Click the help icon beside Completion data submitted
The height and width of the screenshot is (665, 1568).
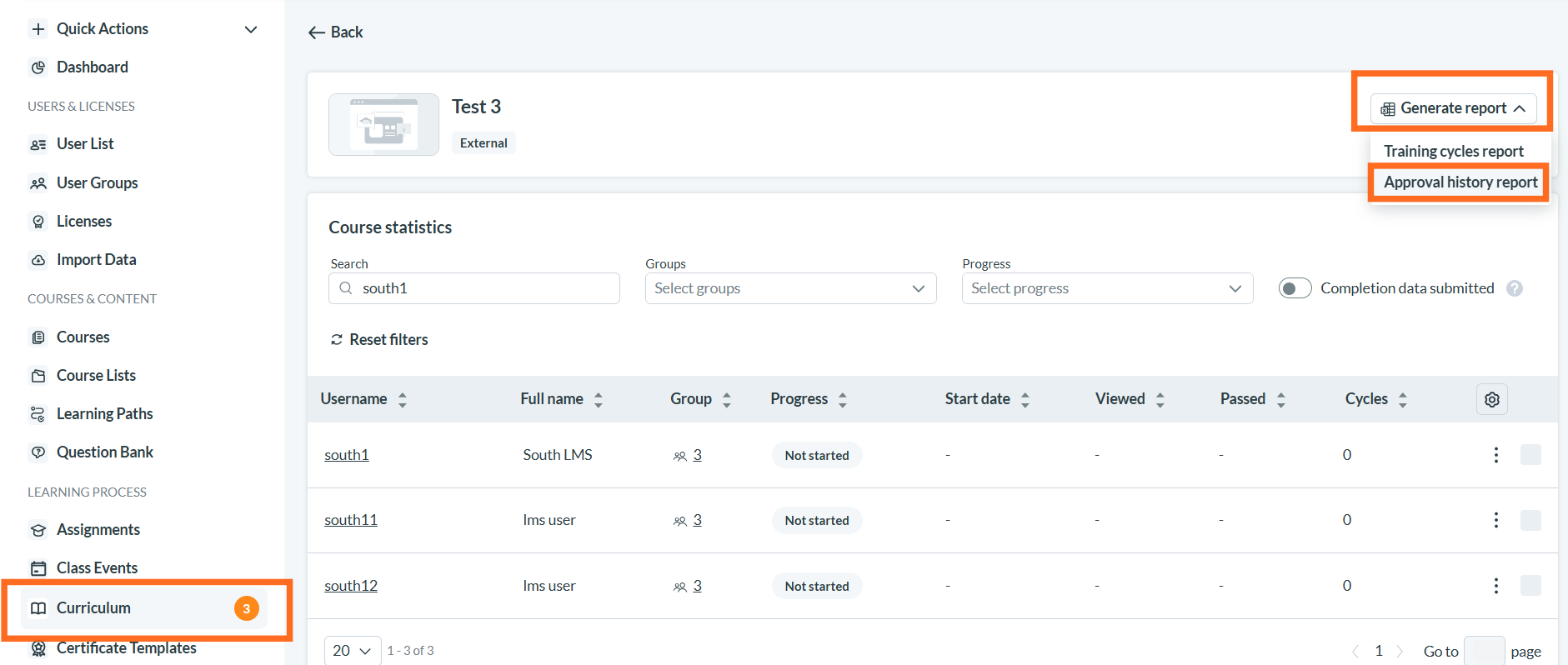[1514, 288]
